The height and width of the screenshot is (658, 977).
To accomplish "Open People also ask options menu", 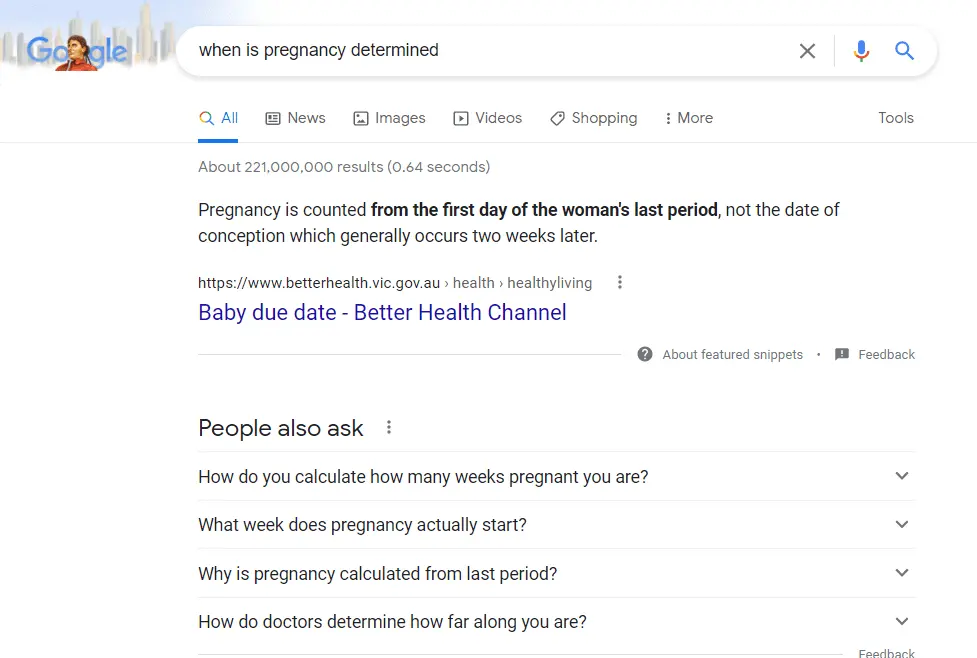I will pyautogui.click(x=389, y=428).
